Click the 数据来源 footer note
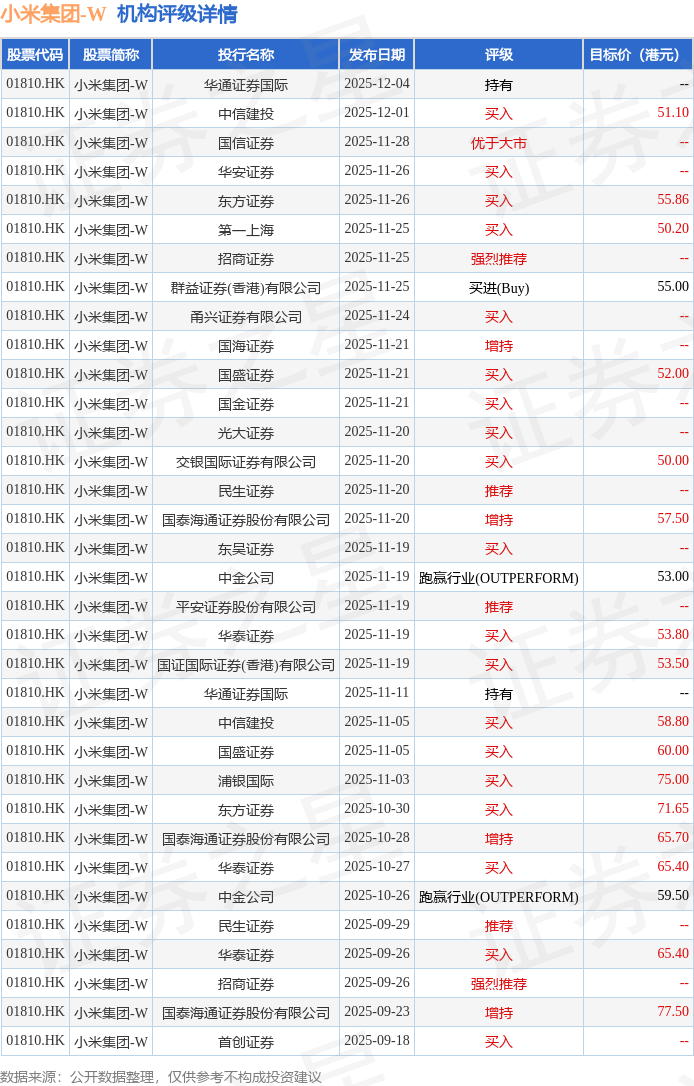 coord(161,1077)
